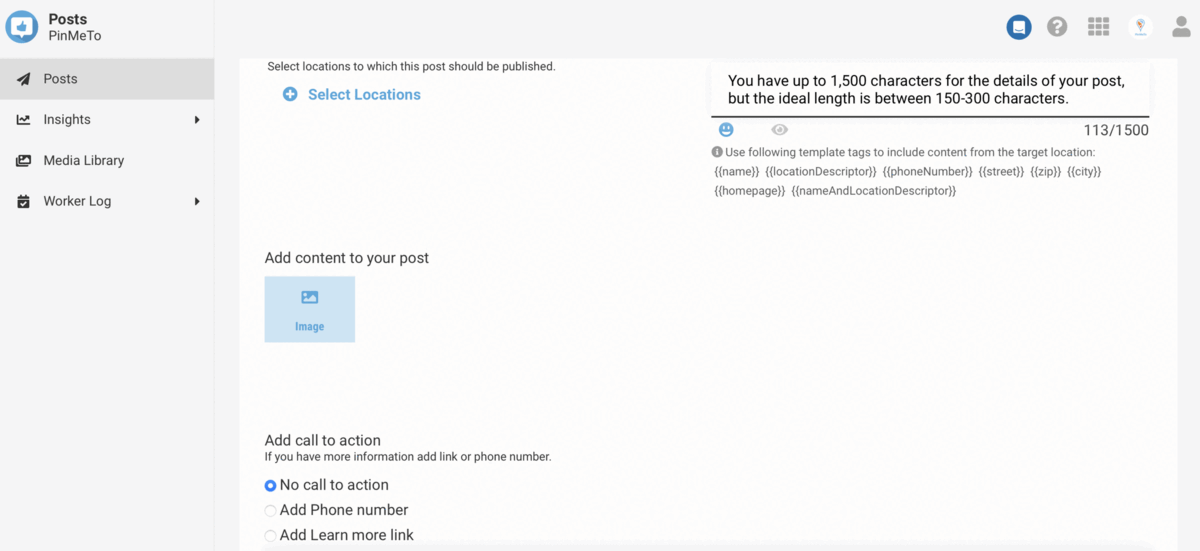Select the Add Learn more link option
Screen dimensions: 1200x551
(x=270, y=535)
